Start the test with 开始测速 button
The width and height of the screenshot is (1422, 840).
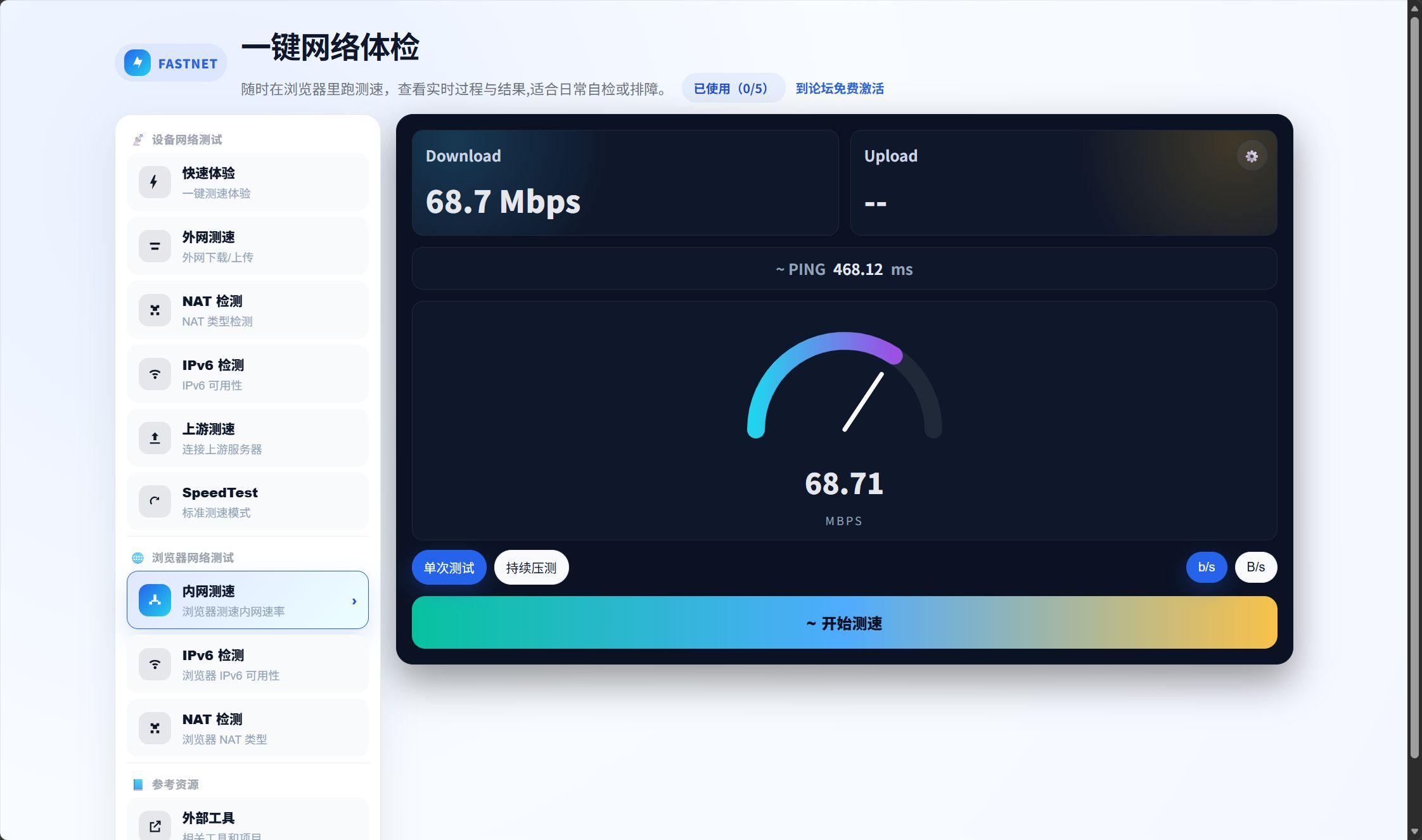(x=844, y=623)
